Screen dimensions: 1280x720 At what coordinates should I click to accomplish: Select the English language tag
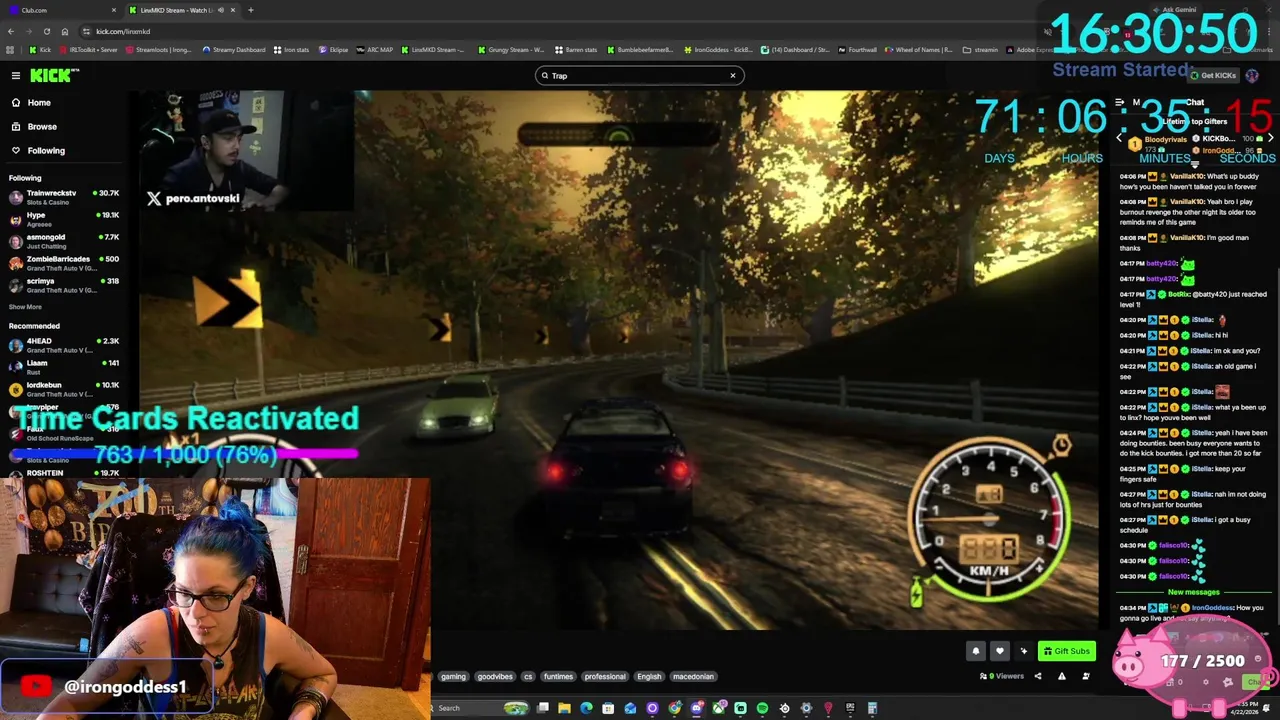649,676
